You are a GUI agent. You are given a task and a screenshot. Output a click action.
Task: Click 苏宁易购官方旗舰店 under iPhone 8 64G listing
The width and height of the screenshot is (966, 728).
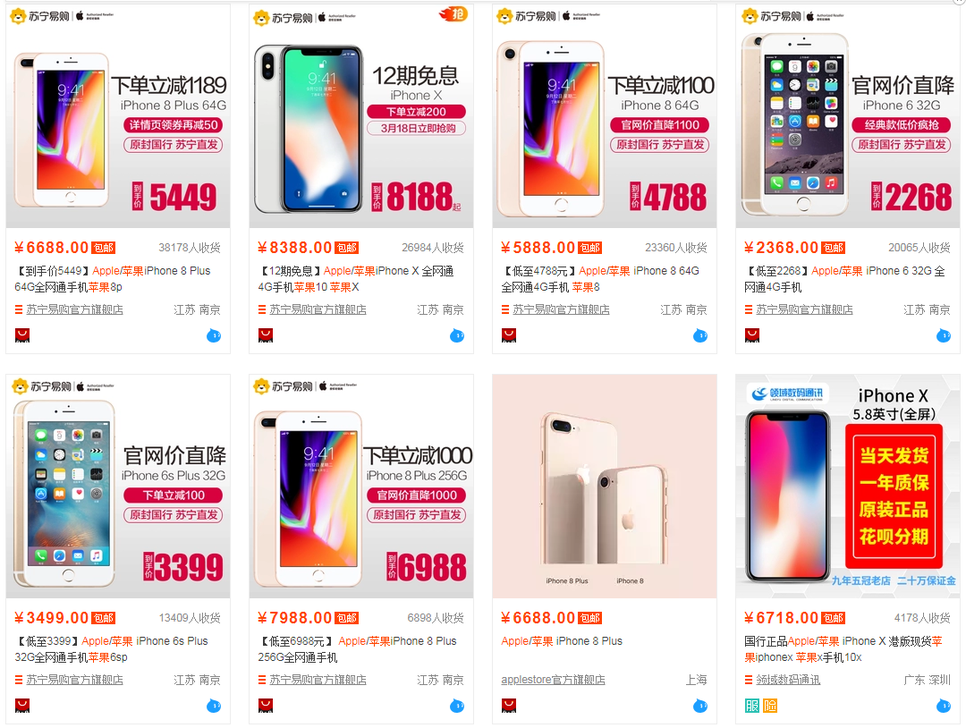[x=561, y=310]
